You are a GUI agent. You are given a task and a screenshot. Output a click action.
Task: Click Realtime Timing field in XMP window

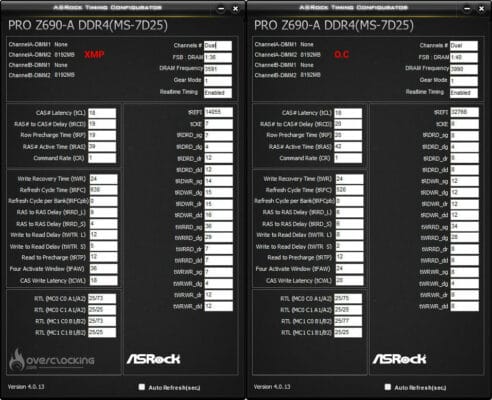click(218, 93)
